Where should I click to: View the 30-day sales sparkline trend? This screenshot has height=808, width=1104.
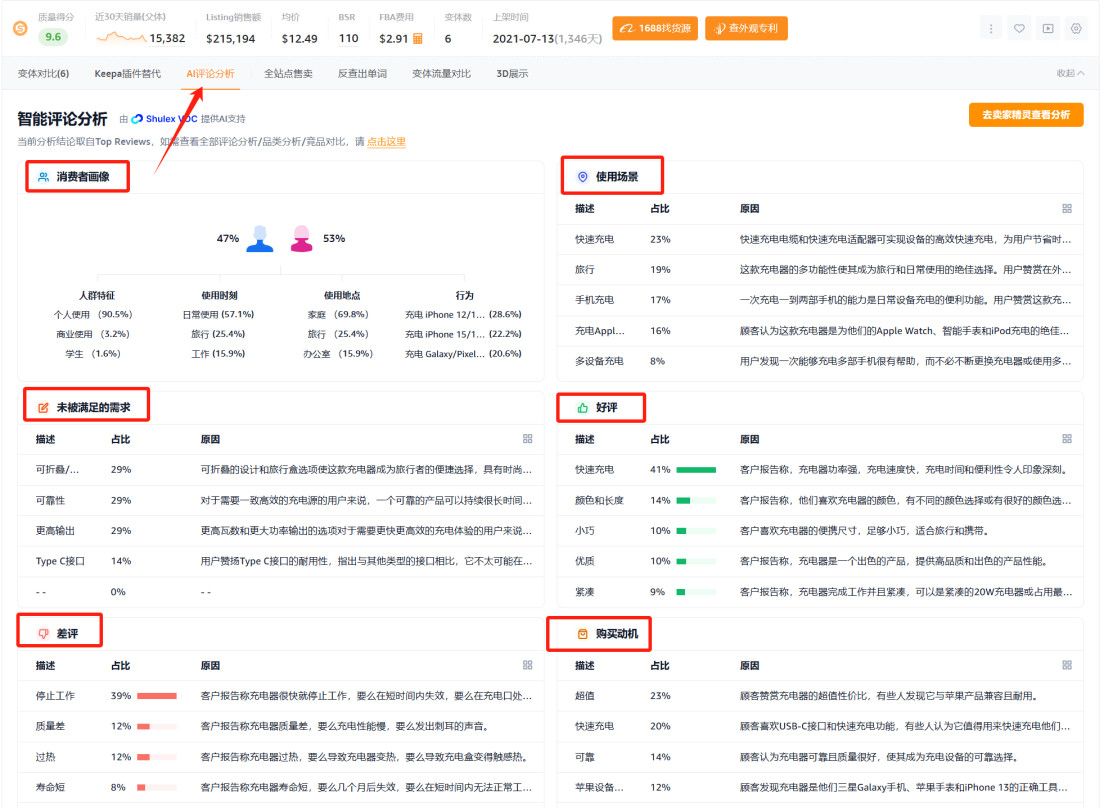coord(121,37)
